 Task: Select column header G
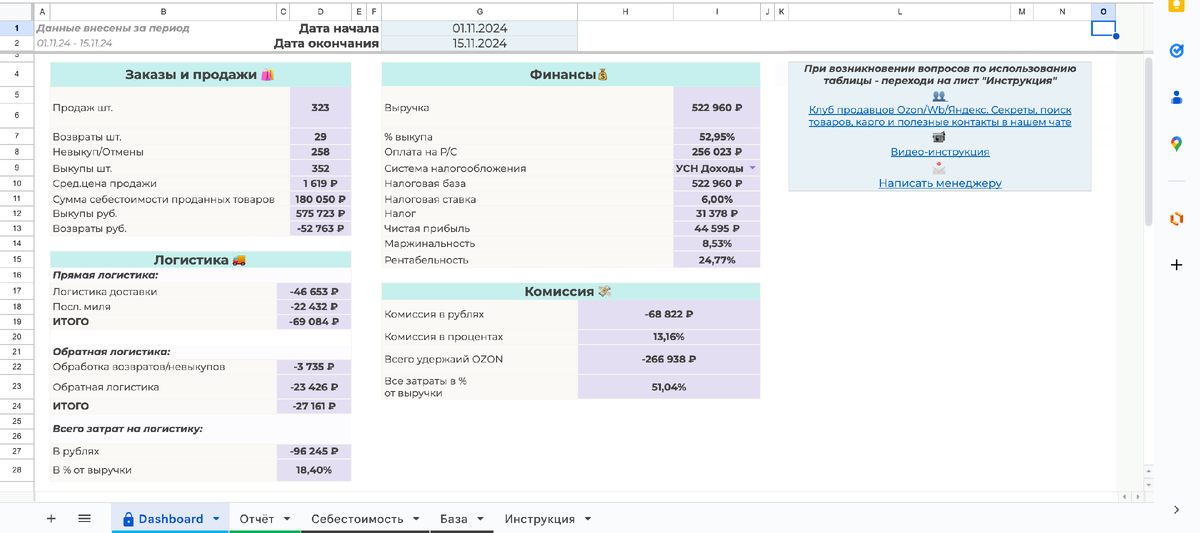point(480,11)
